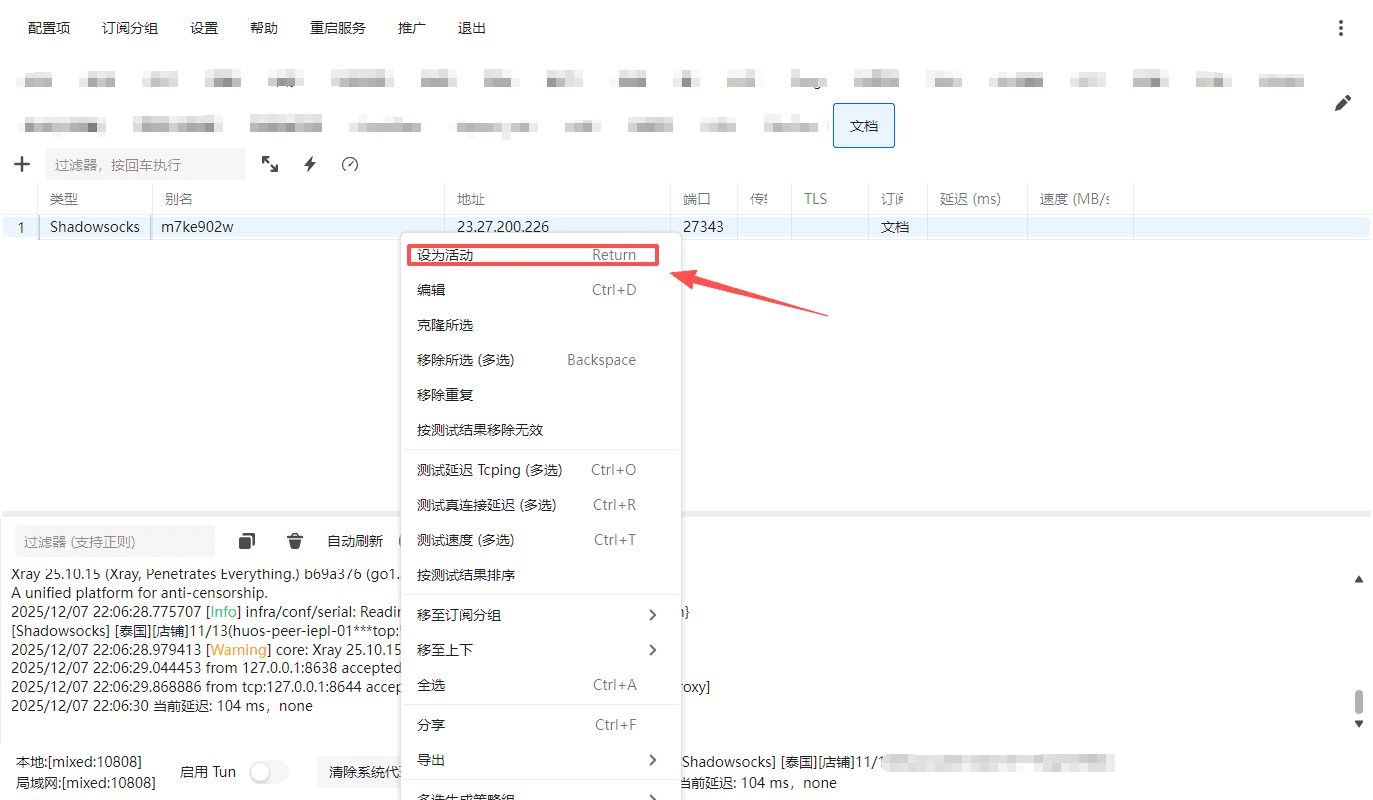Open the 订阅分组 menu item
Screen dimensions: 1373x800
pos(129,28)
